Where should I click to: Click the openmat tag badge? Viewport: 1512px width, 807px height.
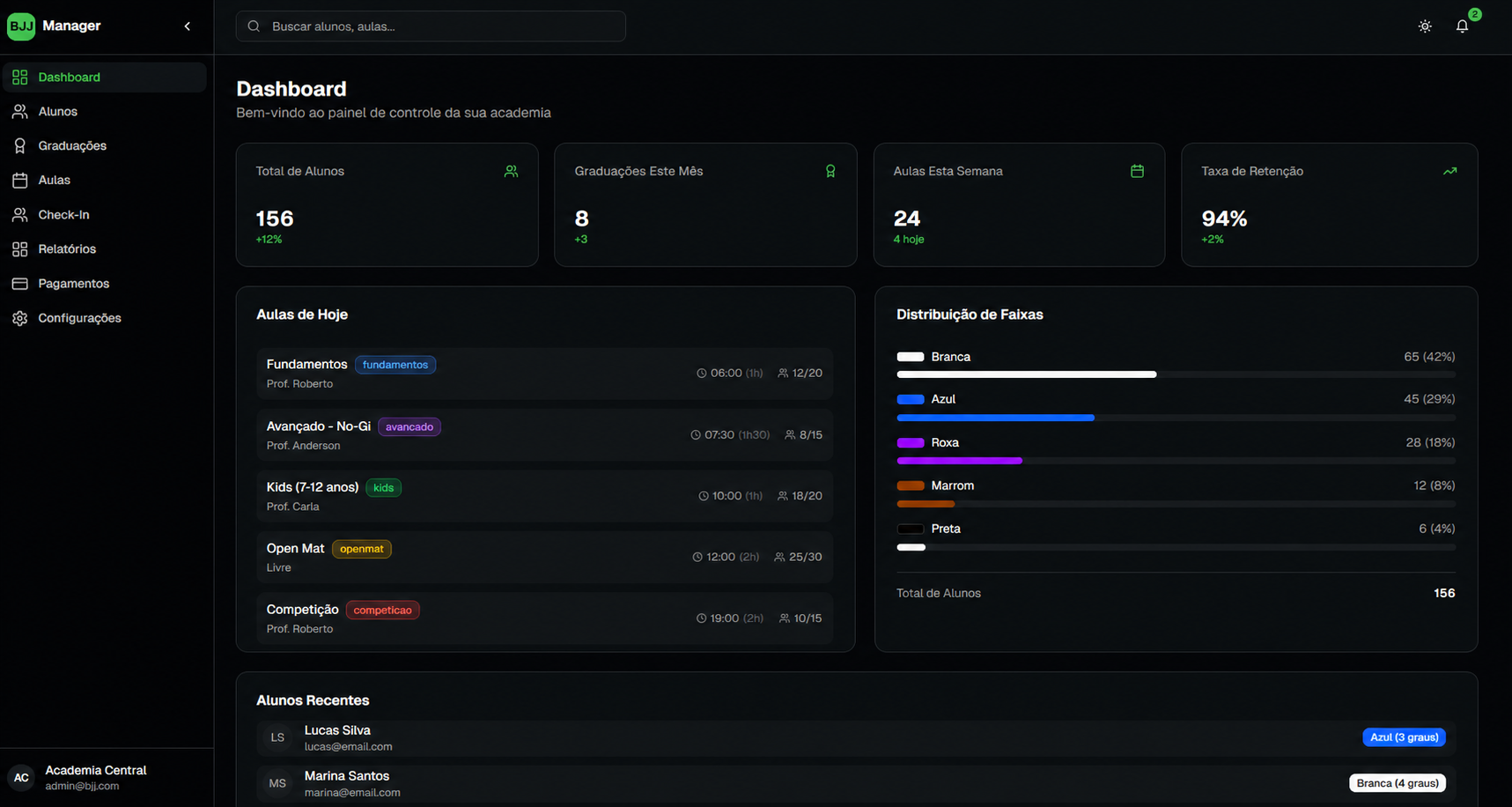[x=362, y=549]
